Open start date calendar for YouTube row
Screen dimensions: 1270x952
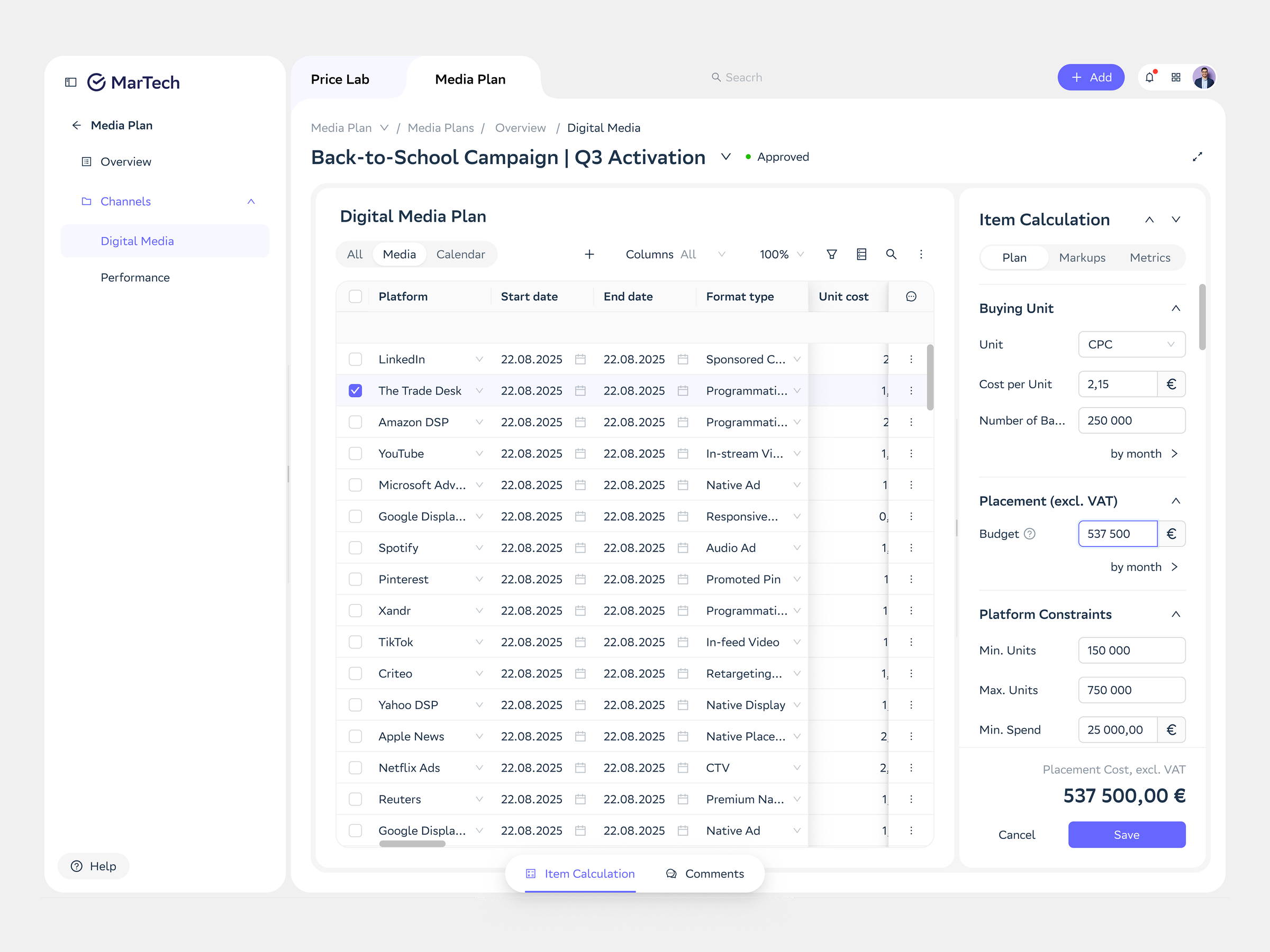[x=580, y=454]
